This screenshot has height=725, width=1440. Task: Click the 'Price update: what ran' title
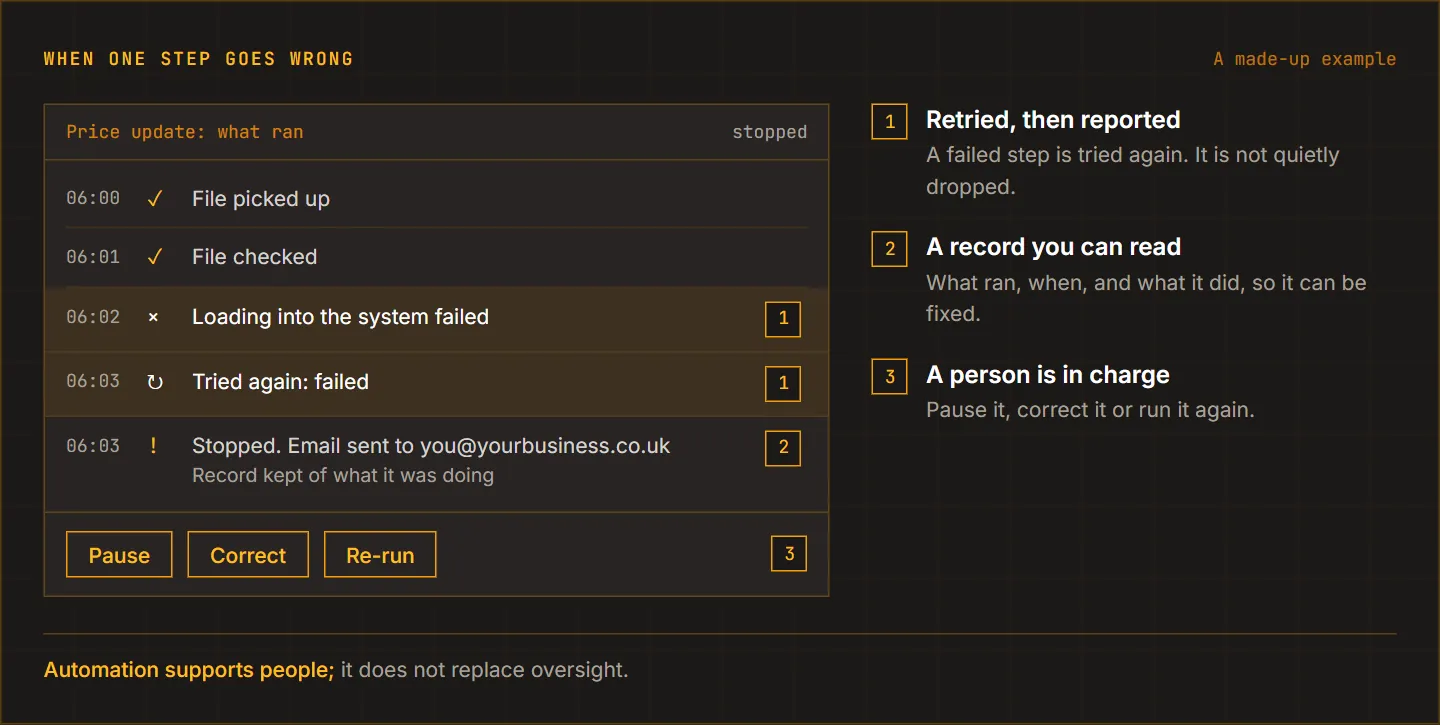[x=185, y=132]
